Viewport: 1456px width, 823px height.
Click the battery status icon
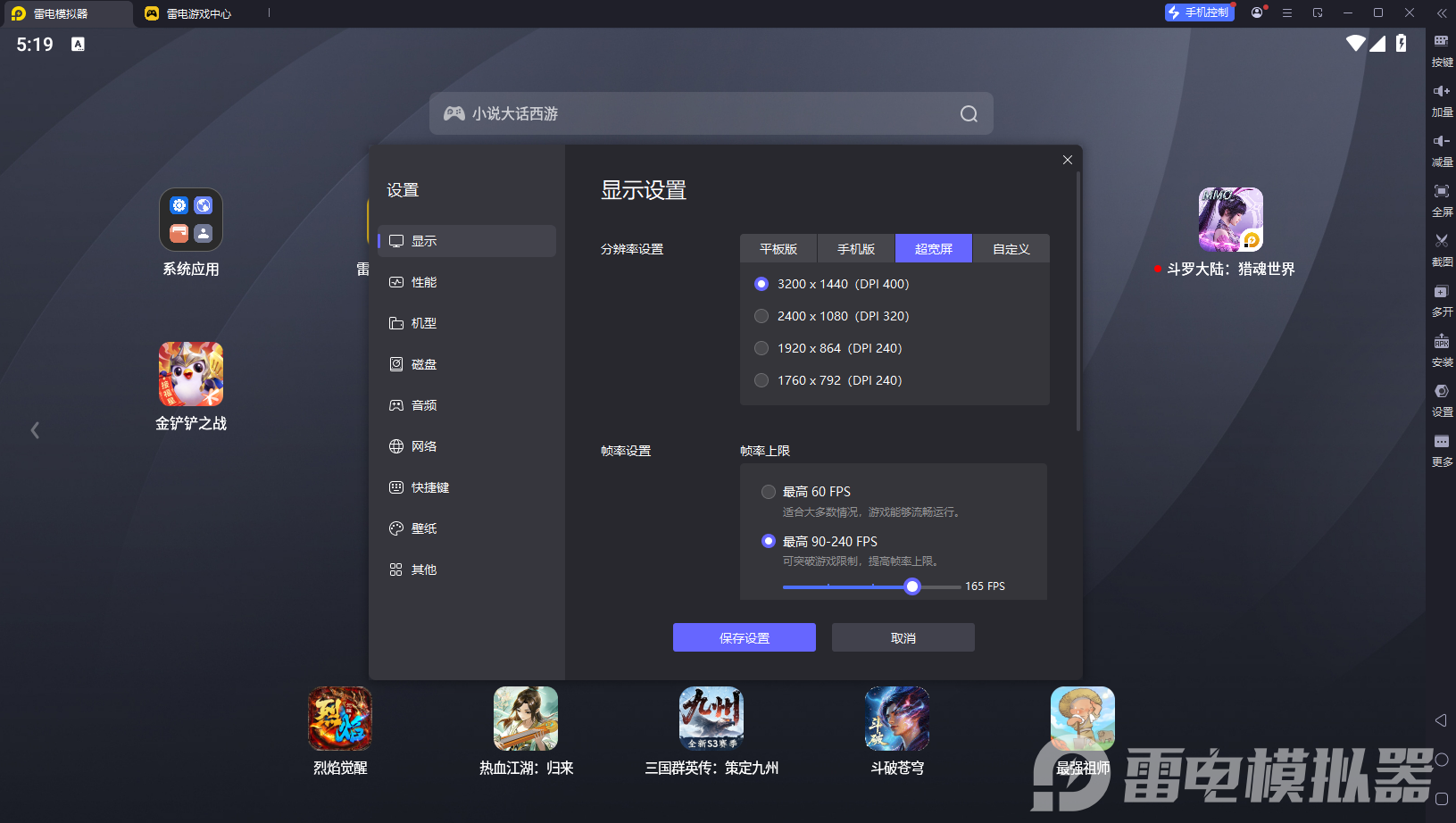click(1402, 43)
